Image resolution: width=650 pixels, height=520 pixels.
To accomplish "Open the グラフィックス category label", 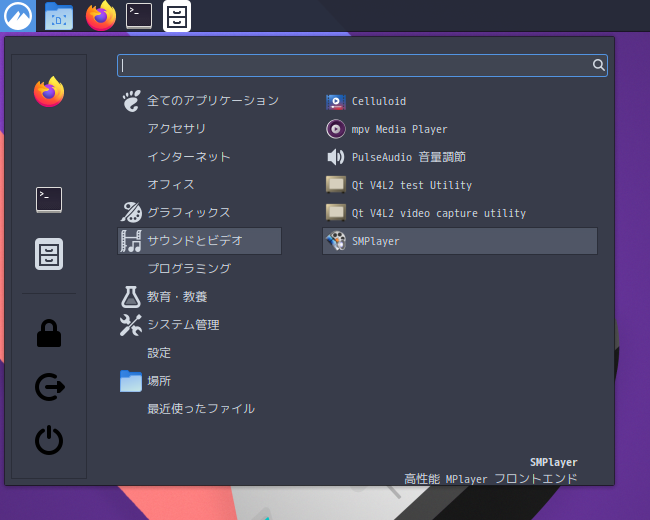I will click(x=189, y=212).
